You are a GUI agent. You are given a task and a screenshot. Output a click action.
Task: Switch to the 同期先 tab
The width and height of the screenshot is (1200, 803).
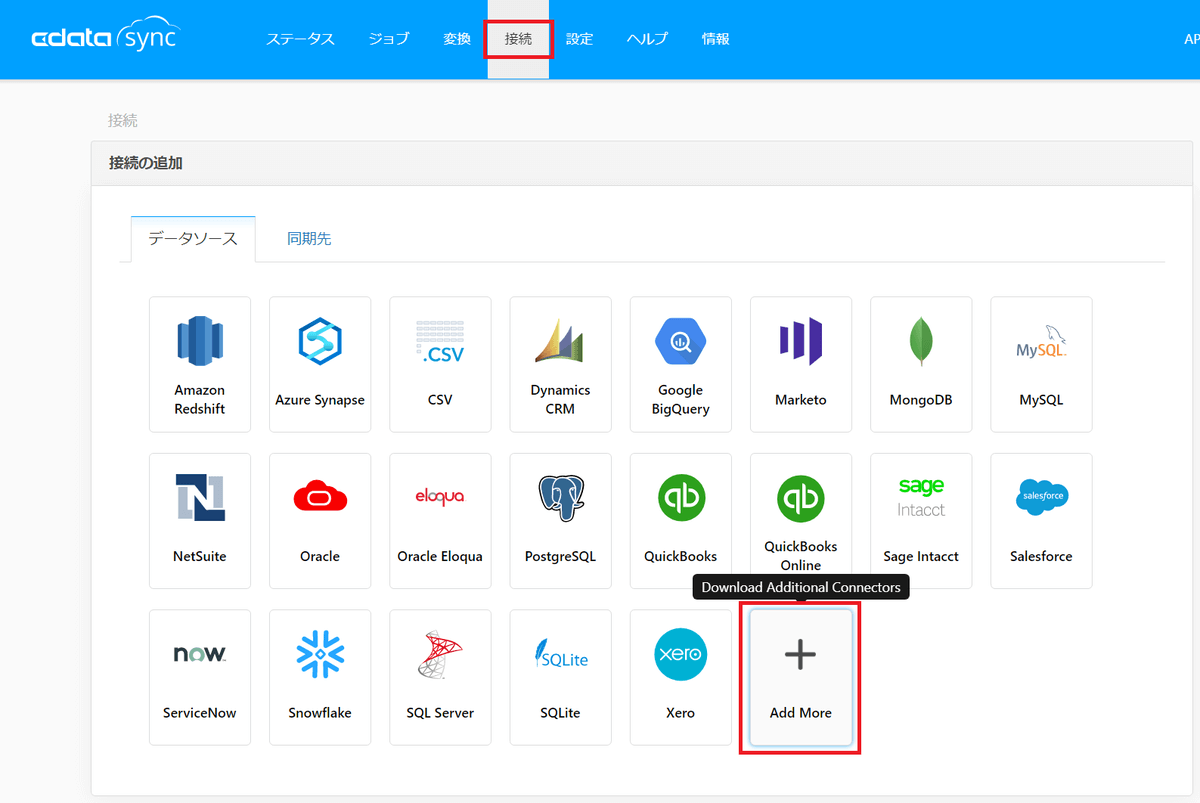tap(309, 239)
